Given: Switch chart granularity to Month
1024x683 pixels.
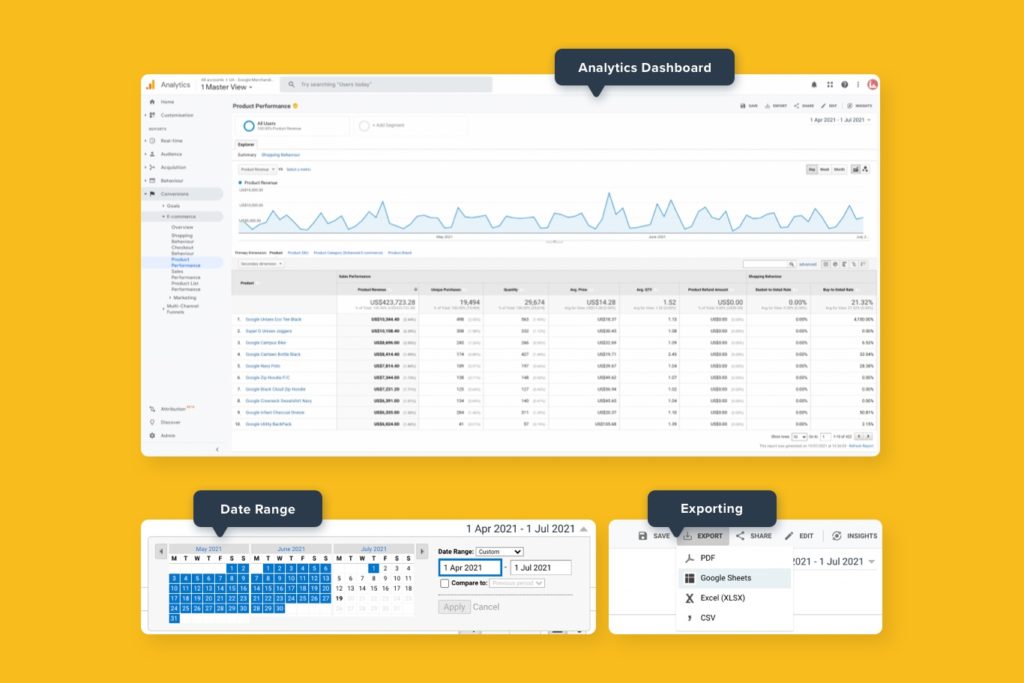Looking at the screenshot, I should click(839, 169).
